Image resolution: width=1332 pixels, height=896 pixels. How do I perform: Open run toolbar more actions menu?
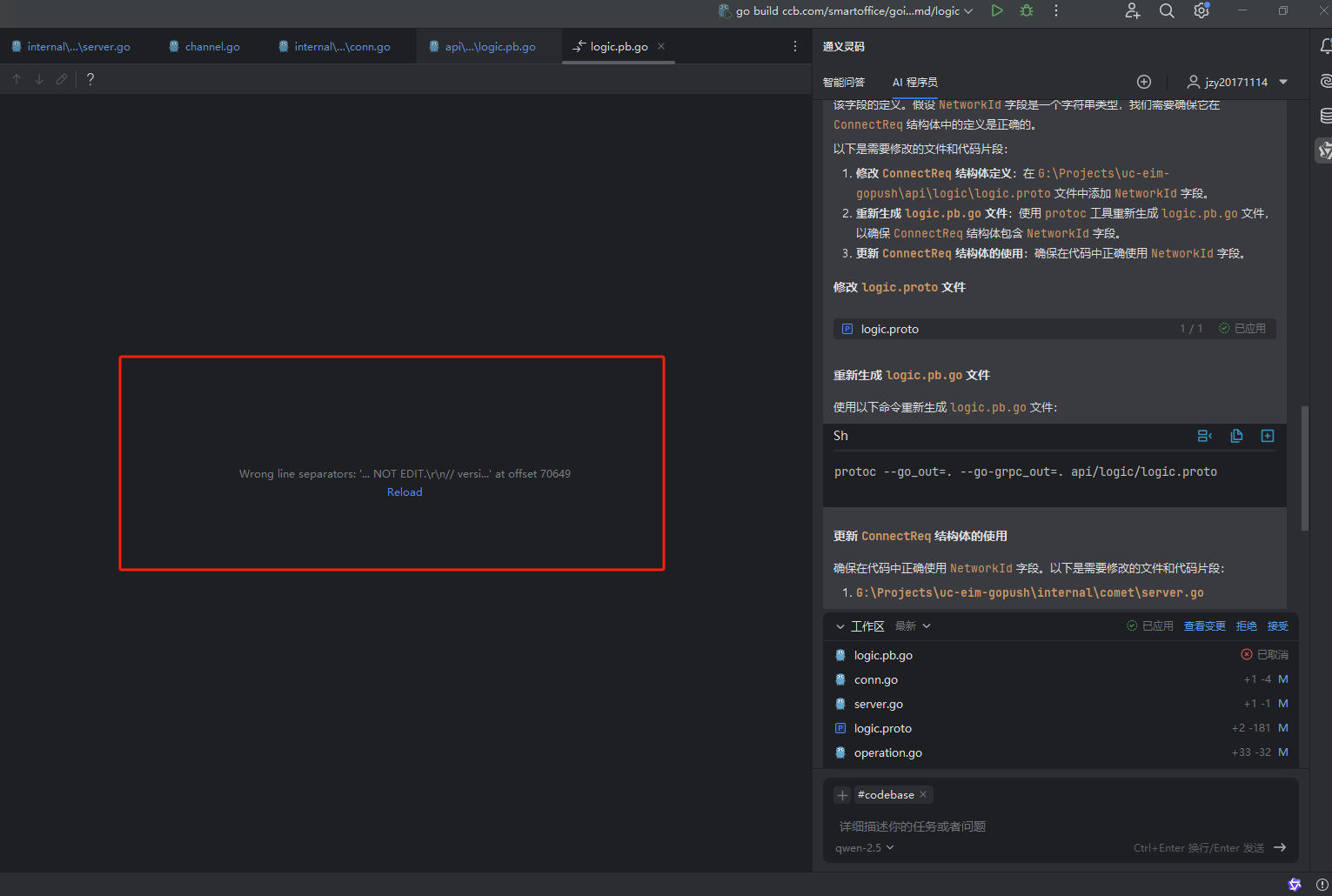tap(1056, 10)
